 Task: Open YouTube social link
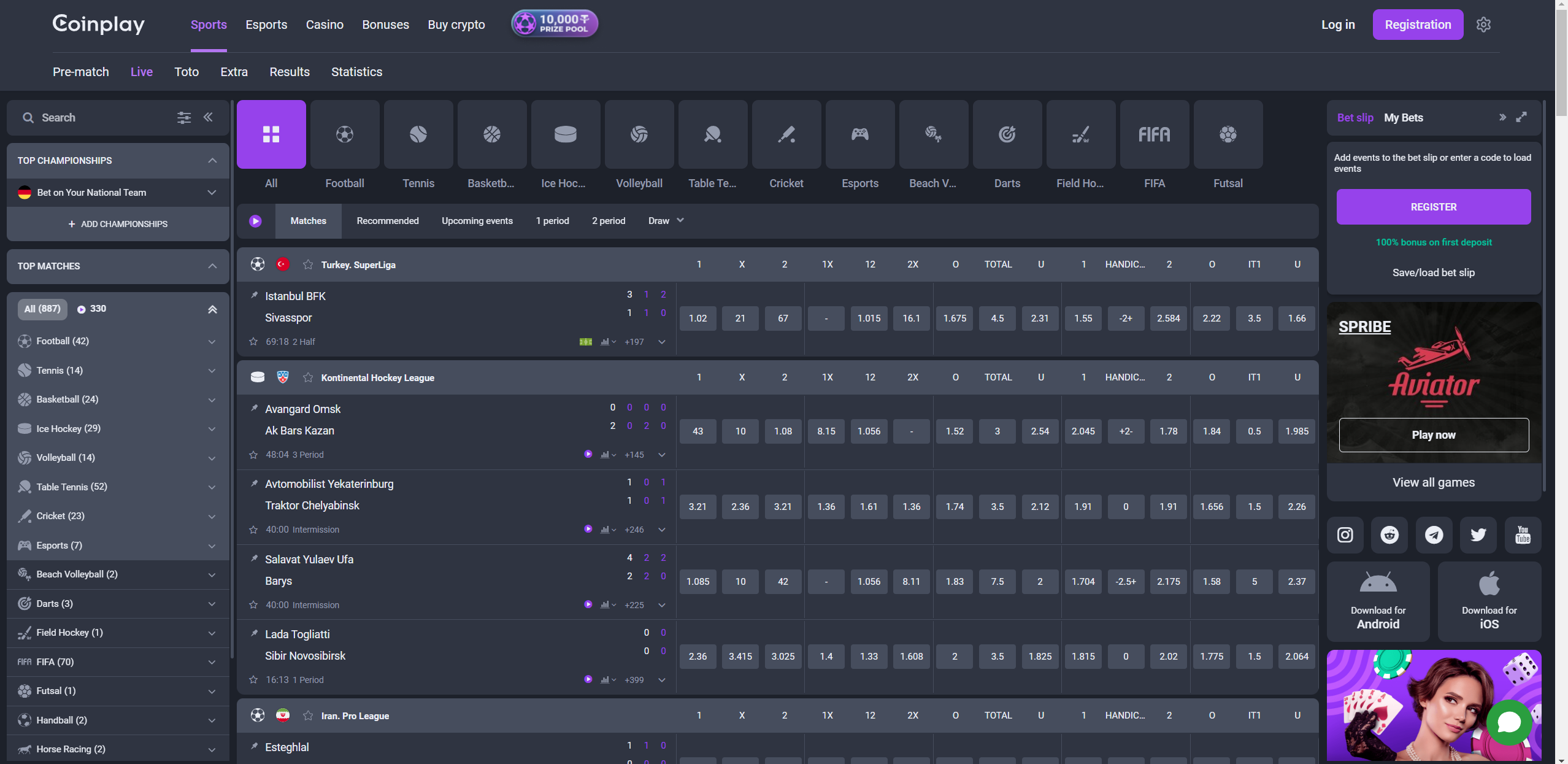[x=1523, y=535]
